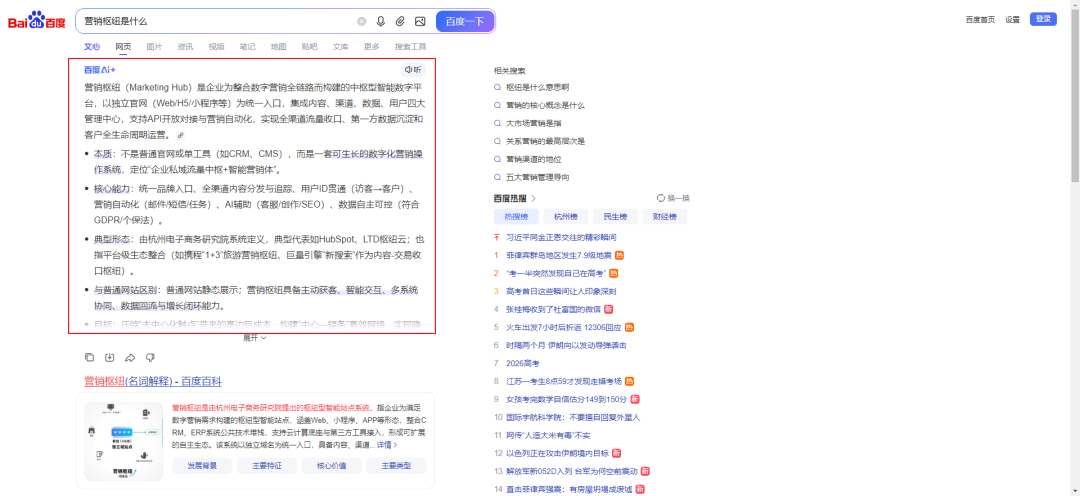Click the citation link icon after paragraph
Image resolution: width=1080 pixels, height=496 pixels.
pyautogui.click(x=180, y=136)
